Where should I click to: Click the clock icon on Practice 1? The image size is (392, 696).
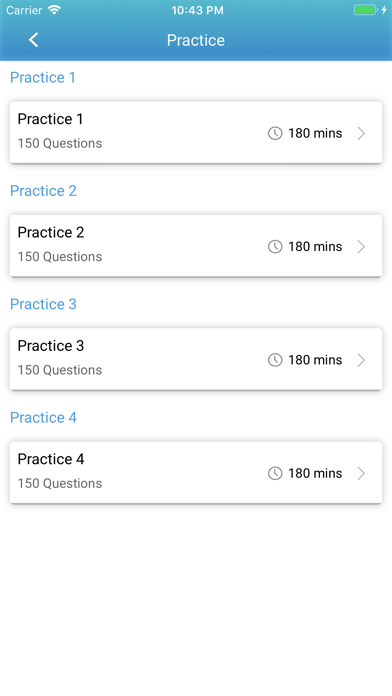click(275, 133)
